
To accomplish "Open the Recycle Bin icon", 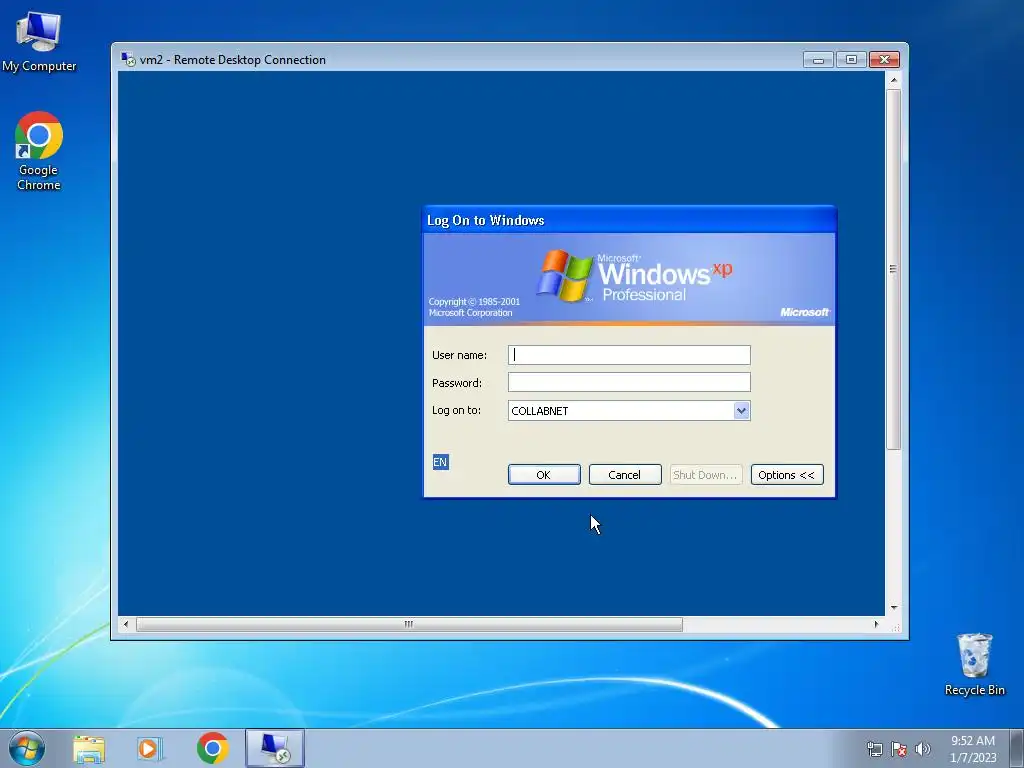I will (x=974, y=664).
